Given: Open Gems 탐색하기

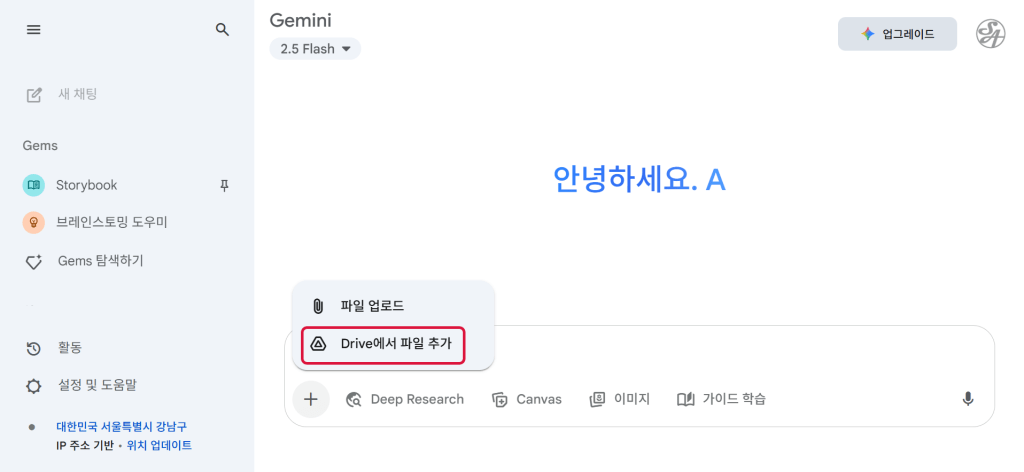Looking at the screenshot, I should (x=100, y=260).
